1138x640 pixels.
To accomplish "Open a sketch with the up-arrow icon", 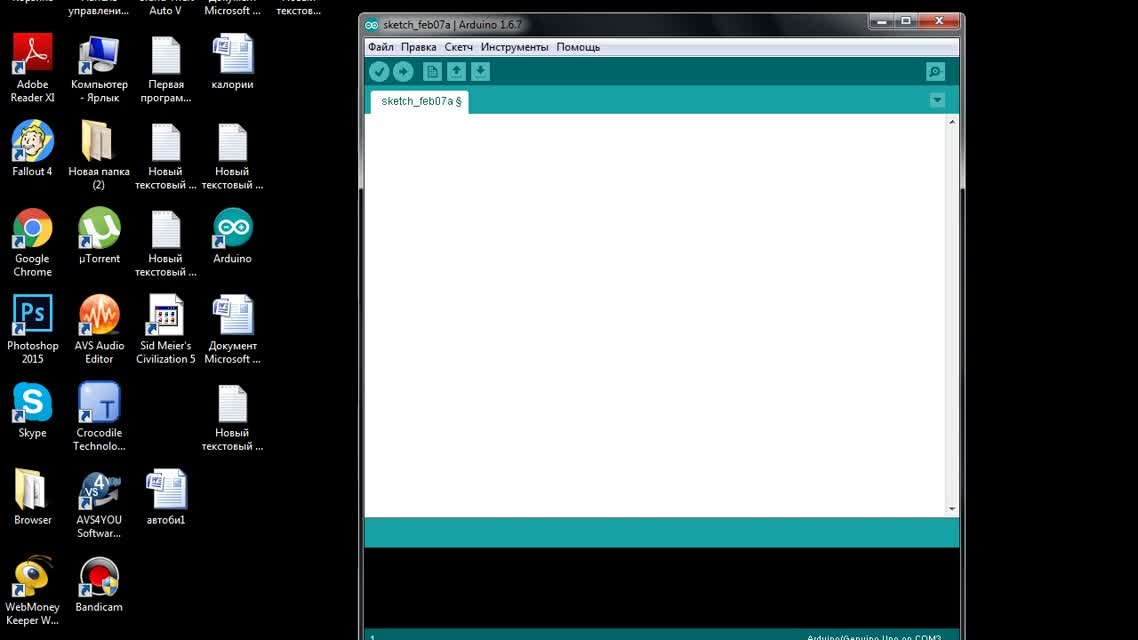I will [456, 71].
